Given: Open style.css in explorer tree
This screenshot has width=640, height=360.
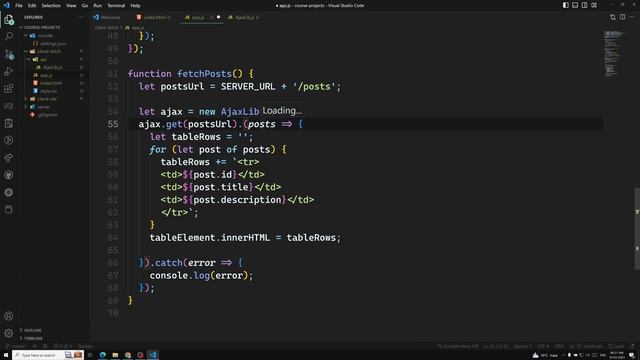Looking at the screenshot, I should [x=45, y=91].
